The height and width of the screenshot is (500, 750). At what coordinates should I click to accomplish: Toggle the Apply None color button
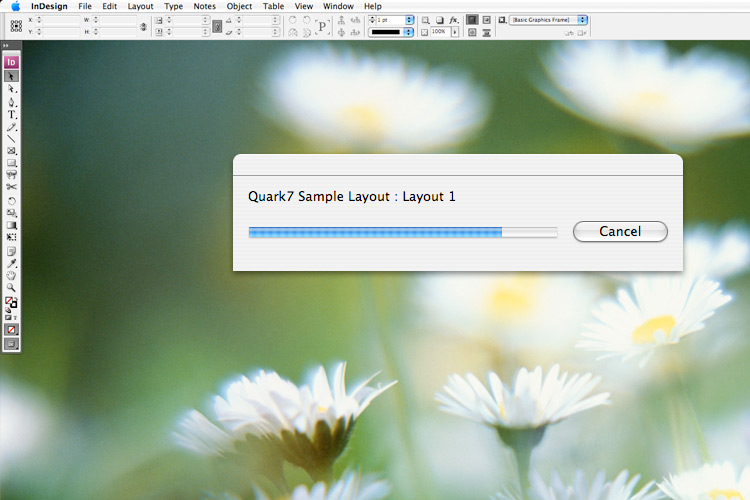[12, 329]
